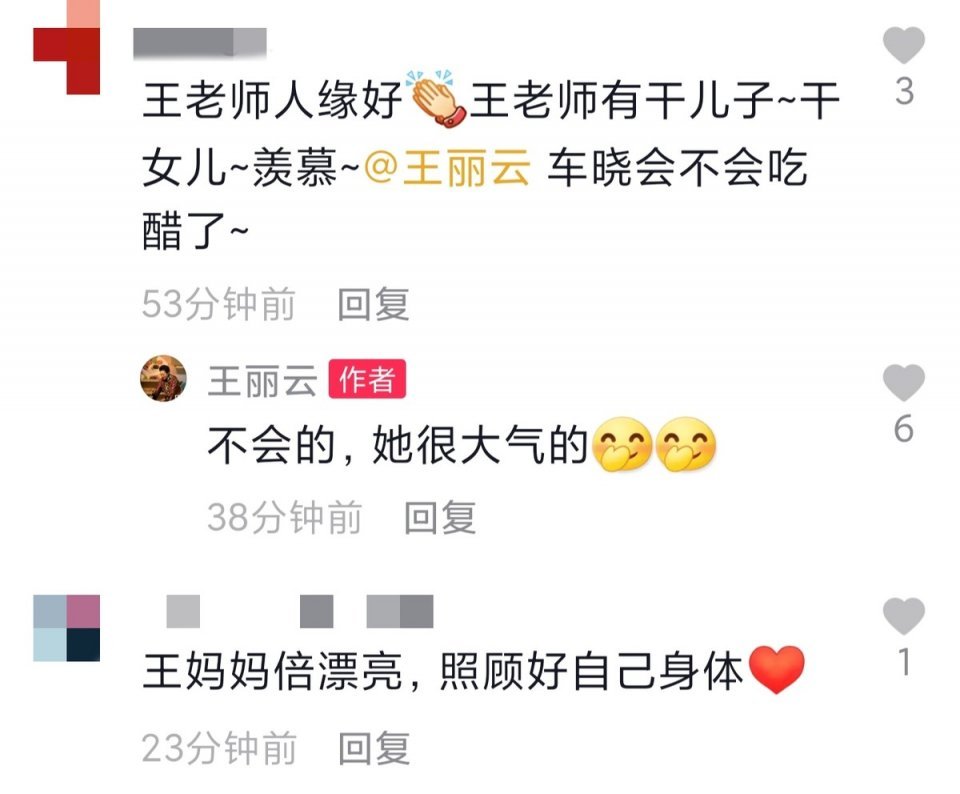Tap the red 作者 badge
Image resolution: width=960 pixels, height=794 pixels.
point(367,379)
